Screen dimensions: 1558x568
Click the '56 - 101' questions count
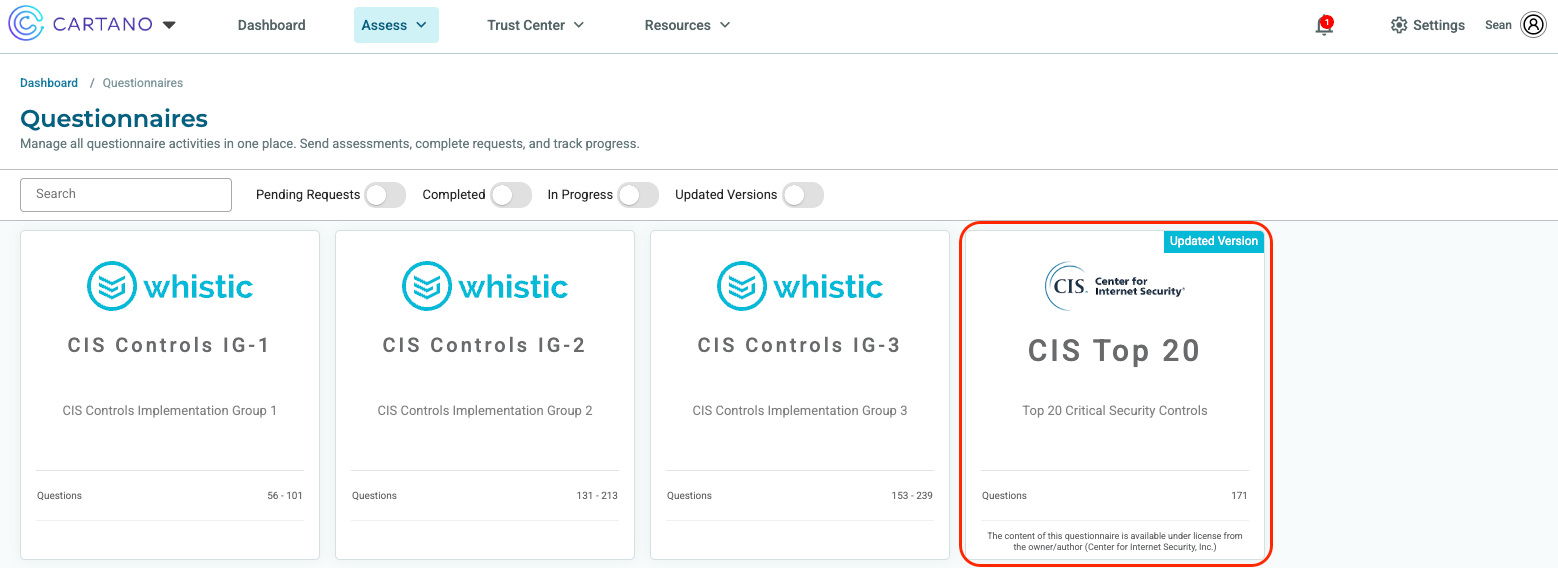point(285,496)
